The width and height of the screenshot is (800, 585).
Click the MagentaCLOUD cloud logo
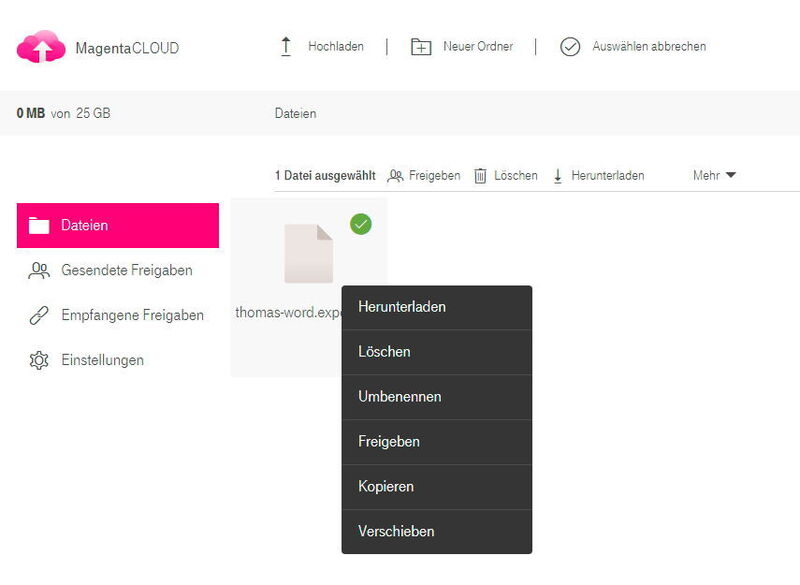pos(38,46)
